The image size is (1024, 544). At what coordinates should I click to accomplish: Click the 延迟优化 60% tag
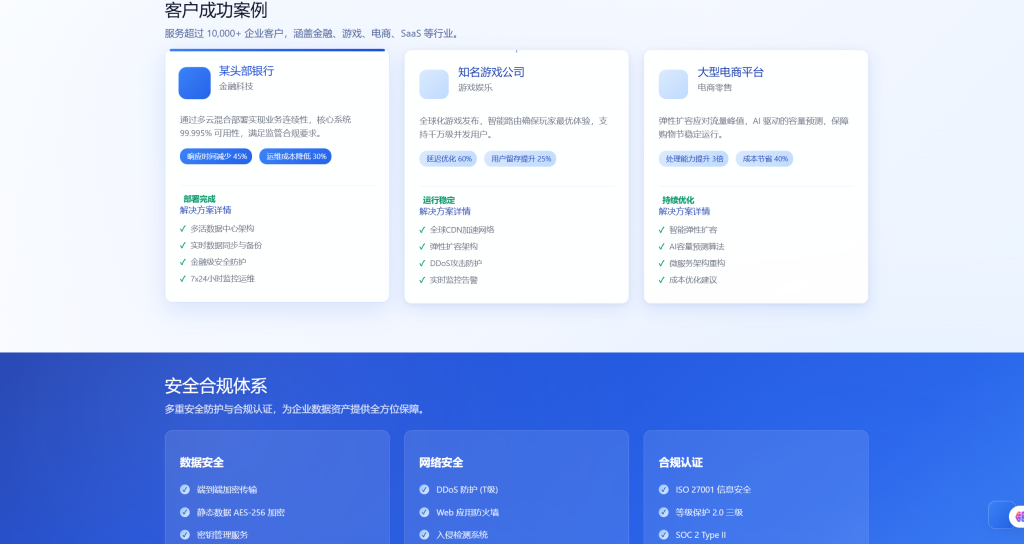pyautogui.click(x=448, y=159)
